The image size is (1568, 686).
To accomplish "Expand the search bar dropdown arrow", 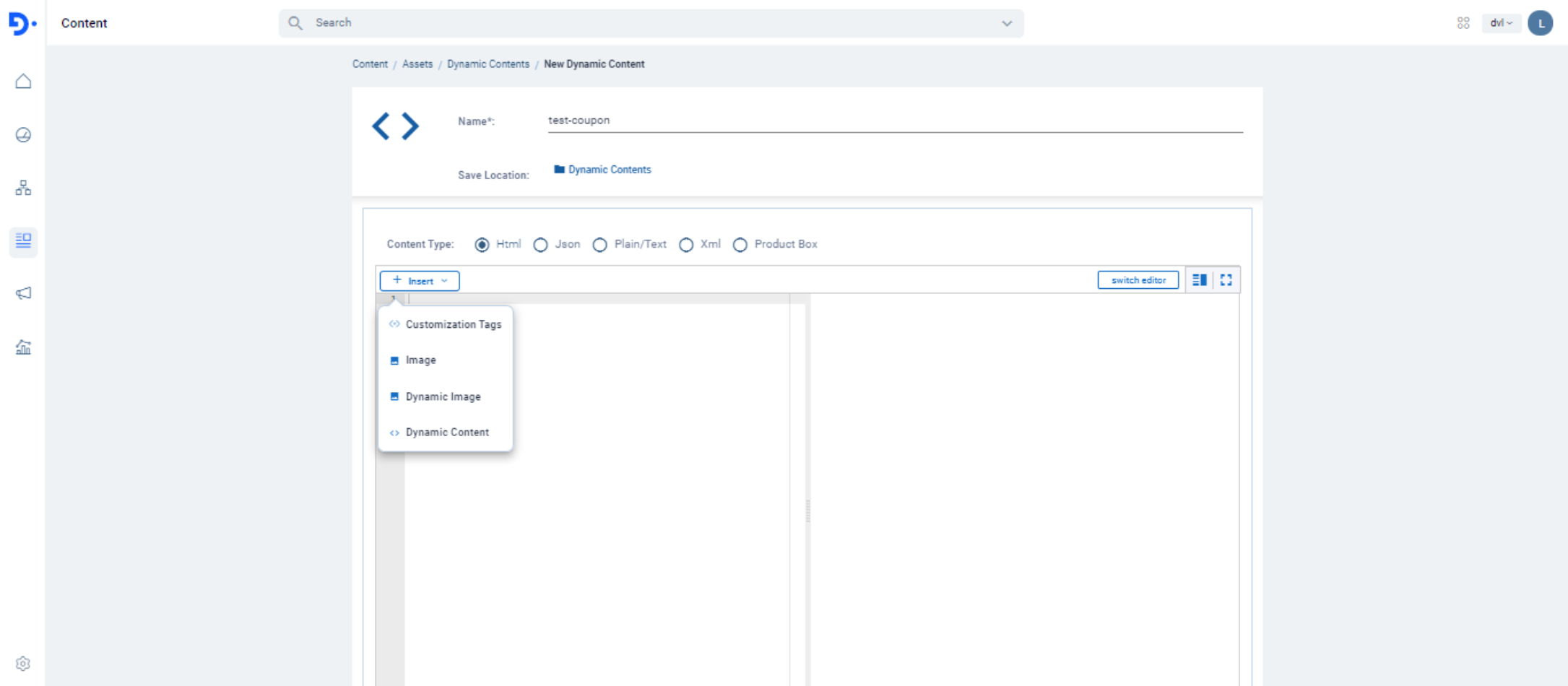I will tap(1006, 23).
